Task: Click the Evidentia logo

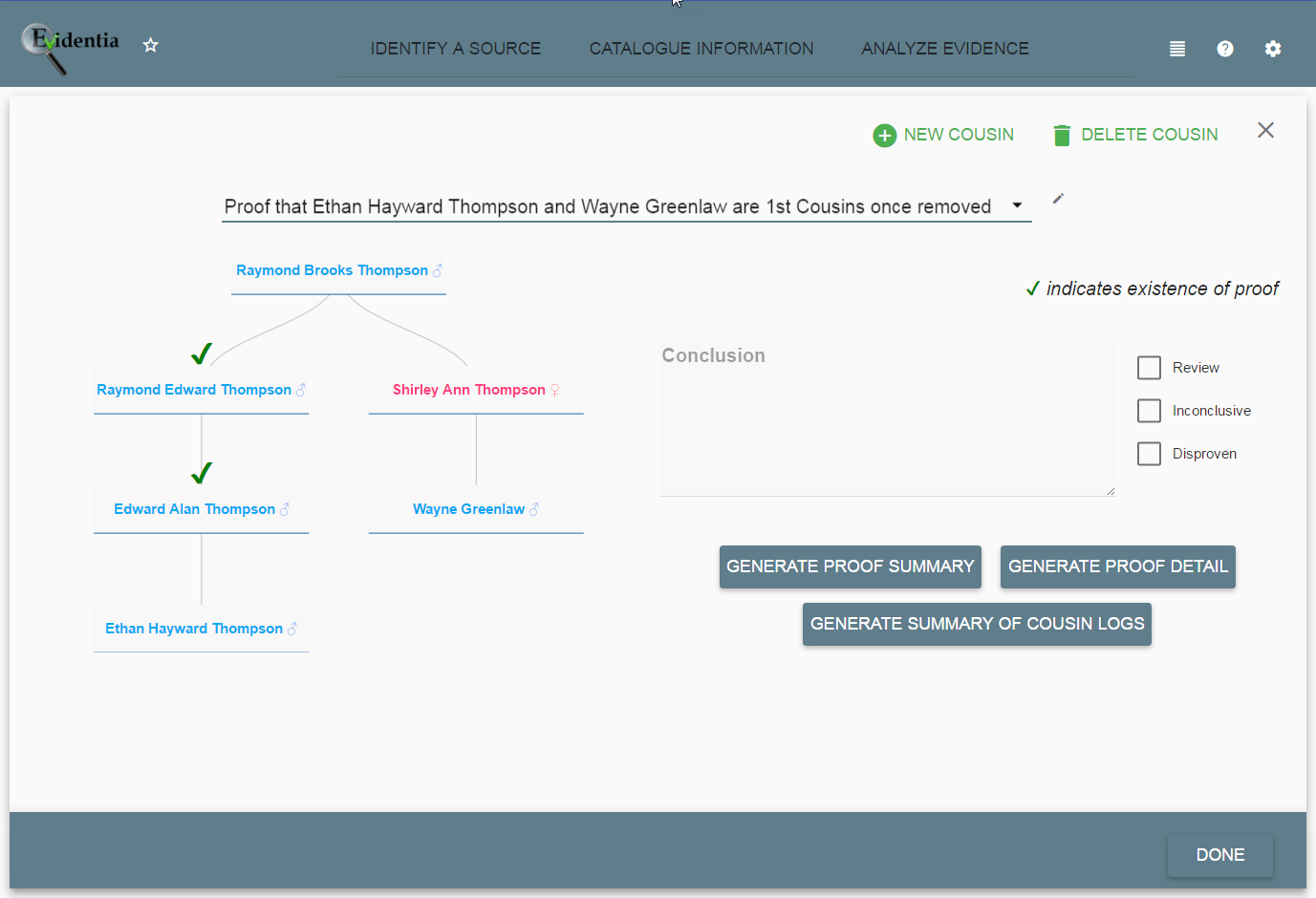Action: click(x=70, y=48)
